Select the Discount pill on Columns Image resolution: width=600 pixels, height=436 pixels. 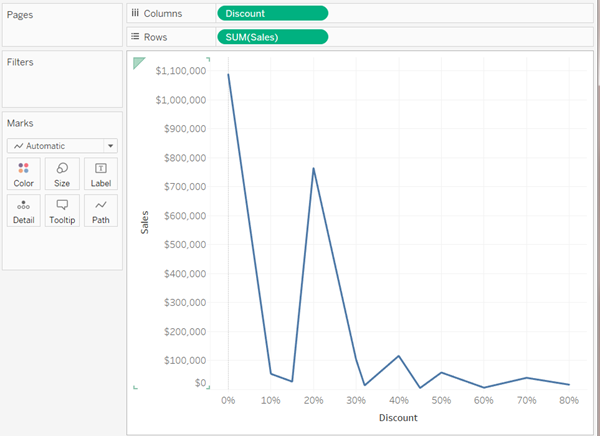tap(272, 13)
